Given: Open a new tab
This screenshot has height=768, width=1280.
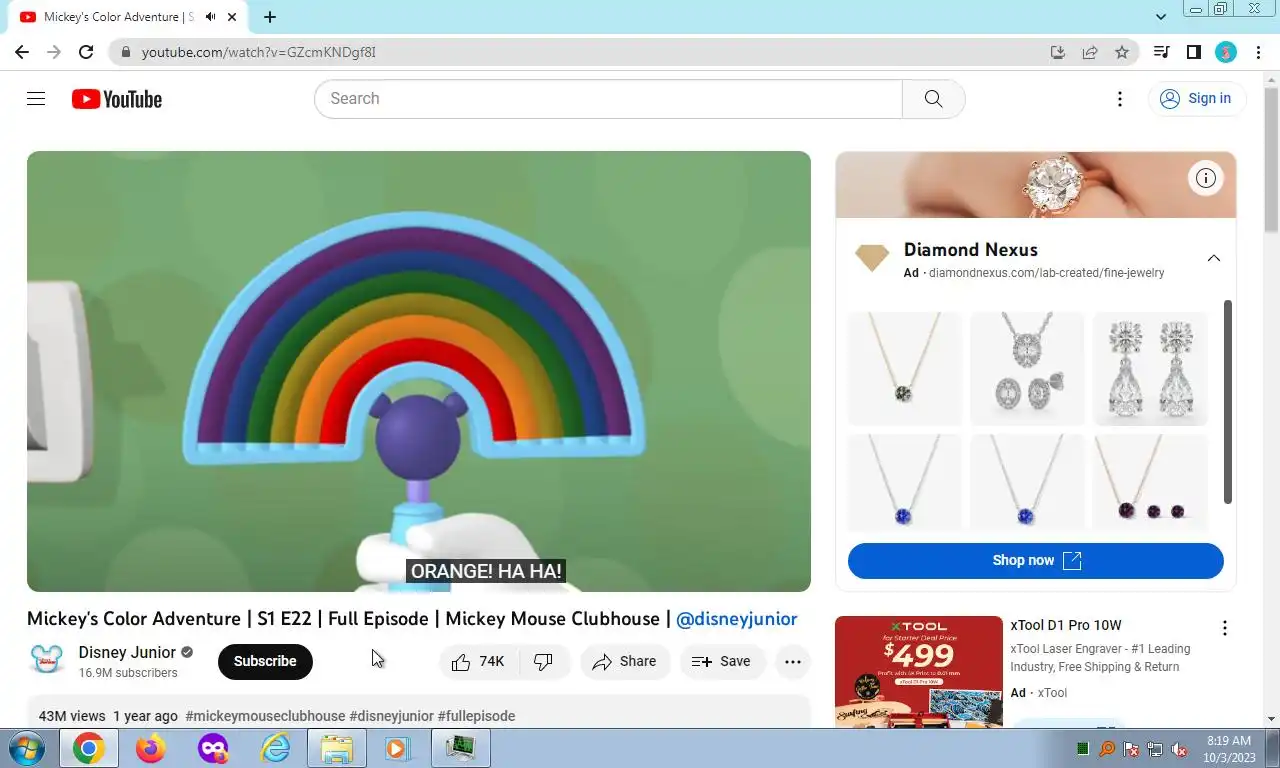Looking at the screenshot, I should tap(270, 17).
